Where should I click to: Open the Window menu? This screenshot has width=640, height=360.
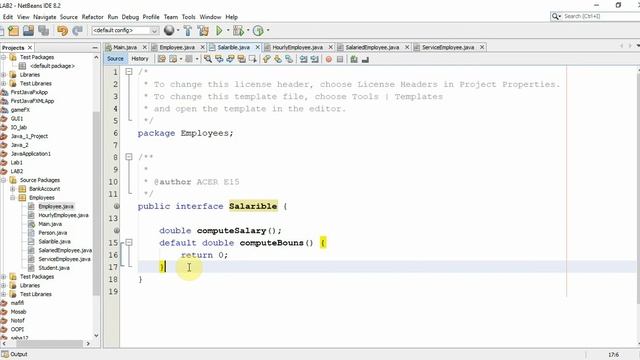210,17
